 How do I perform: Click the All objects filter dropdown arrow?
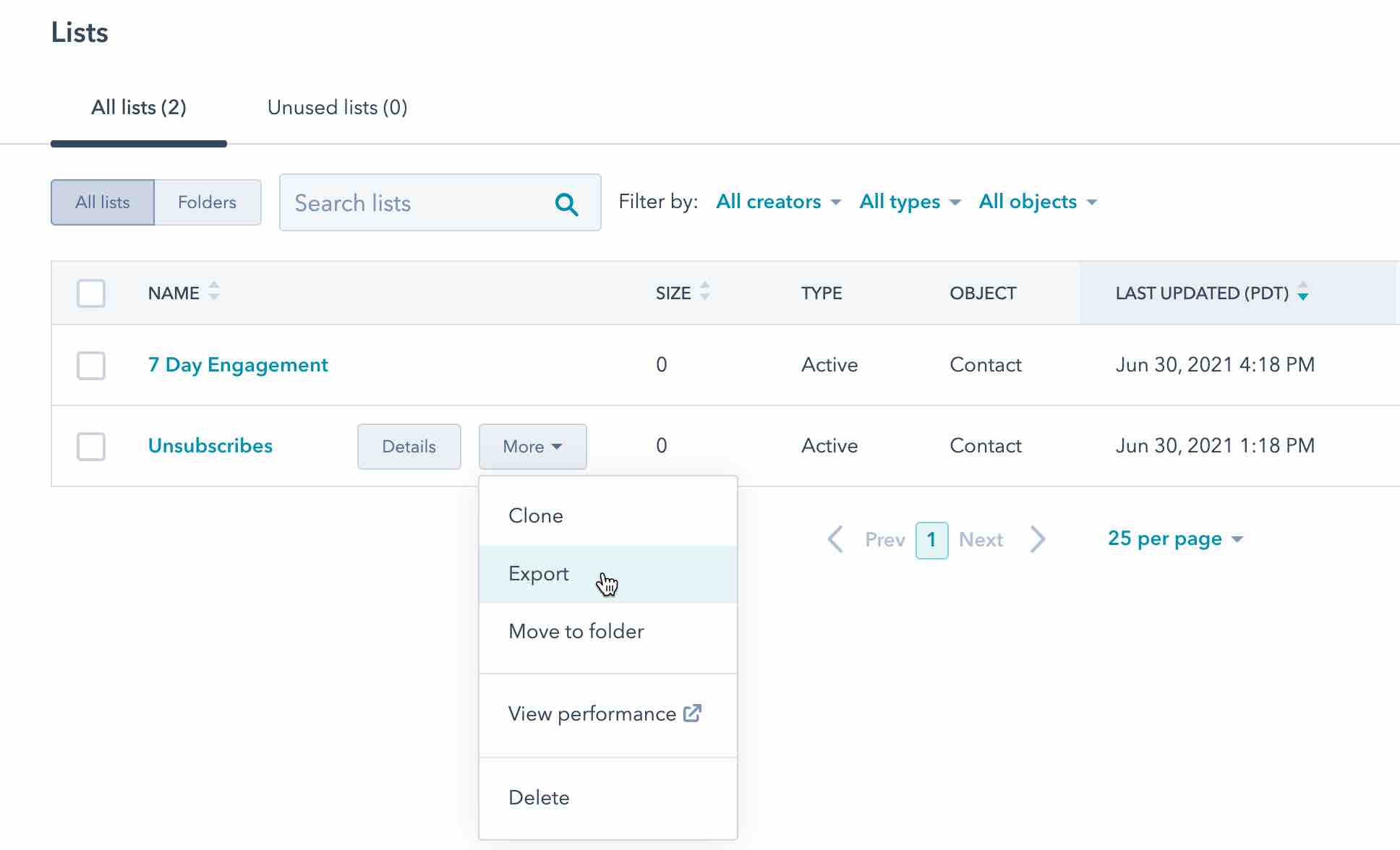click(1091, 202)
